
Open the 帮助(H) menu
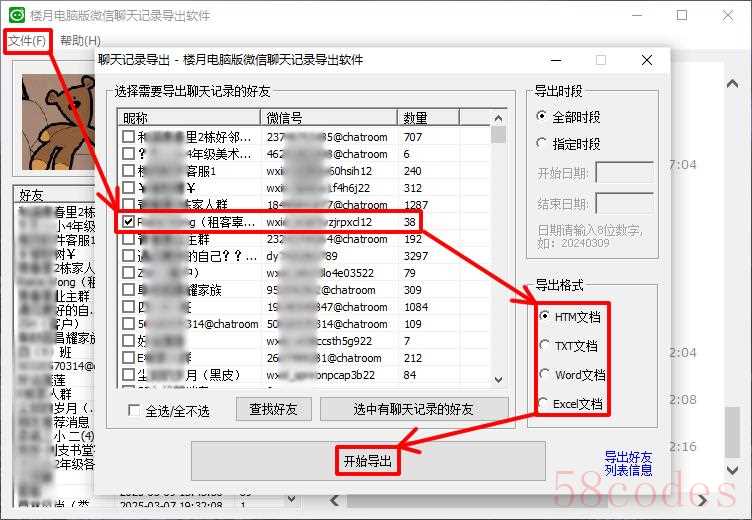(x=80, y=41)
